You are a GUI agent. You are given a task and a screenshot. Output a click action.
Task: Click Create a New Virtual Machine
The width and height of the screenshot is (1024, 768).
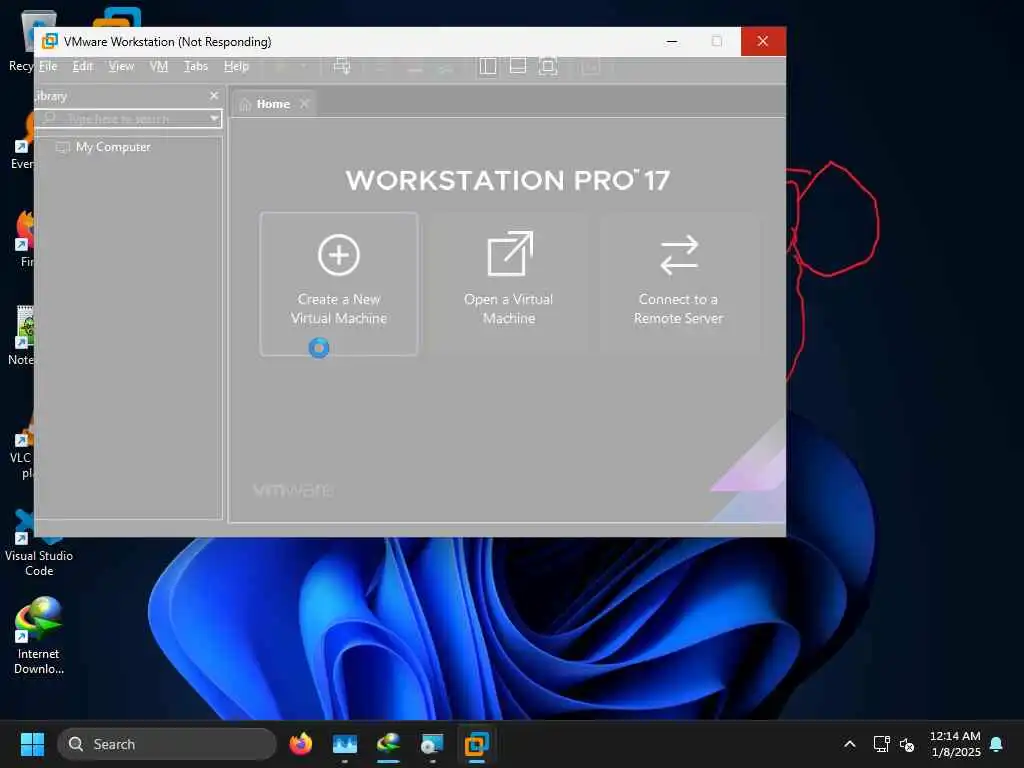(x=338, y=283)
